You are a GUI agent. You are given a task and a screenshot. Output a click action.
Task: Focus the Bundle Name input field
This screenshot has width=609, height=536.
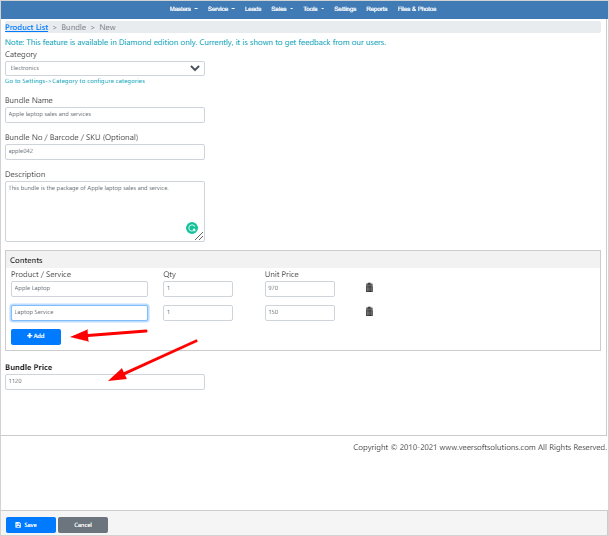[x=105, y=115]
